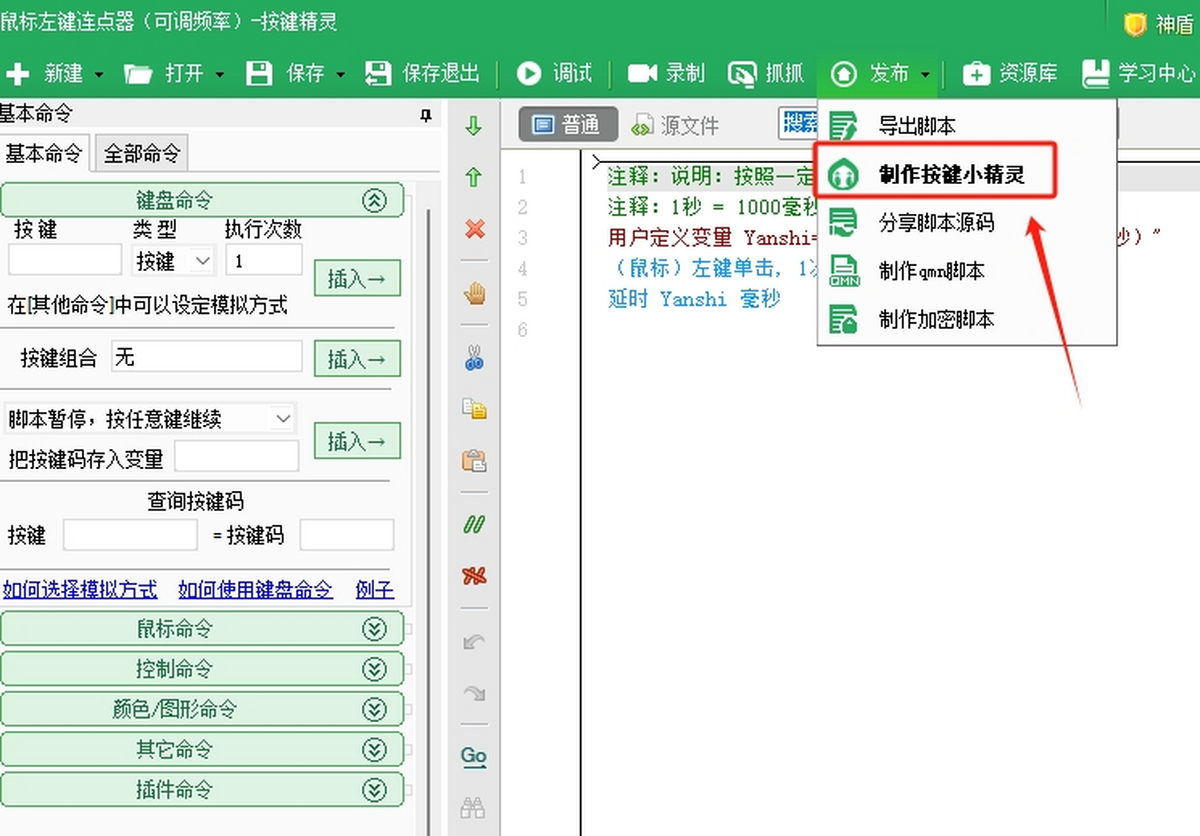Click the clipboard paste icon
This screenshot has width=1200, height=836.
[474, 460]
